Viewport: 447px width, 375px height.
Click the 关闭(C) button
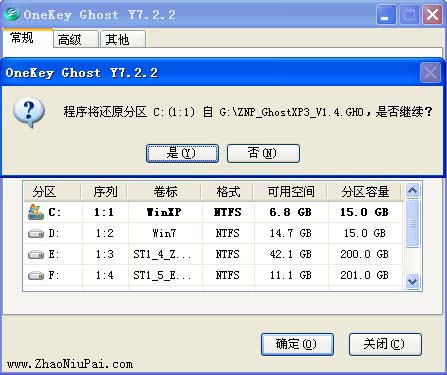pyautogui.click(x=385, y=344)
